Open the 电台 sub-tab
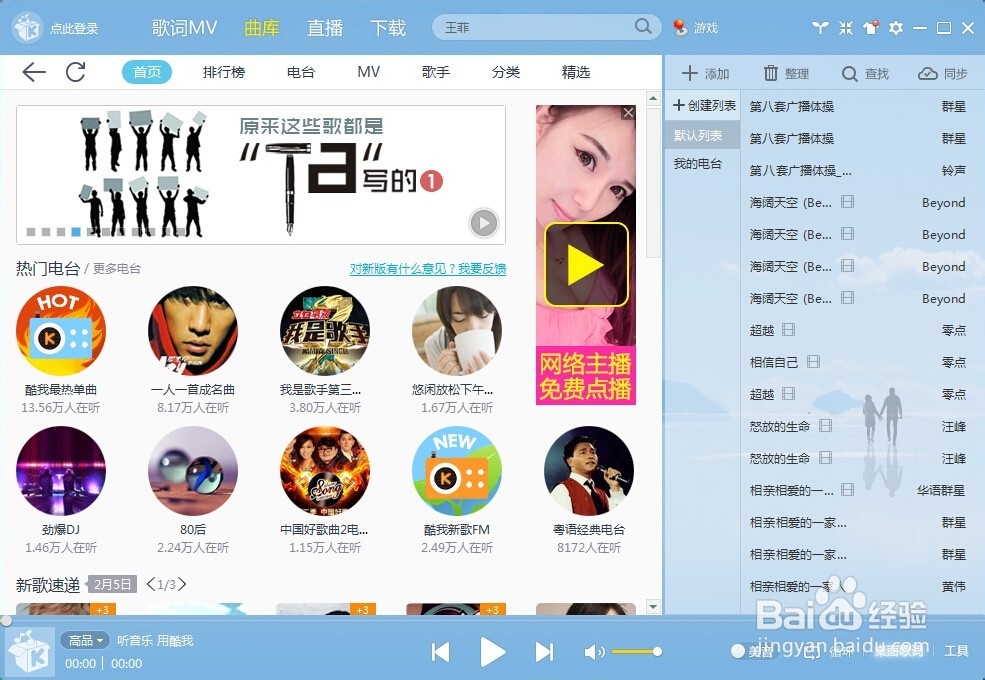Viewport: 985px width, 680px height. [x=300, y=72]
